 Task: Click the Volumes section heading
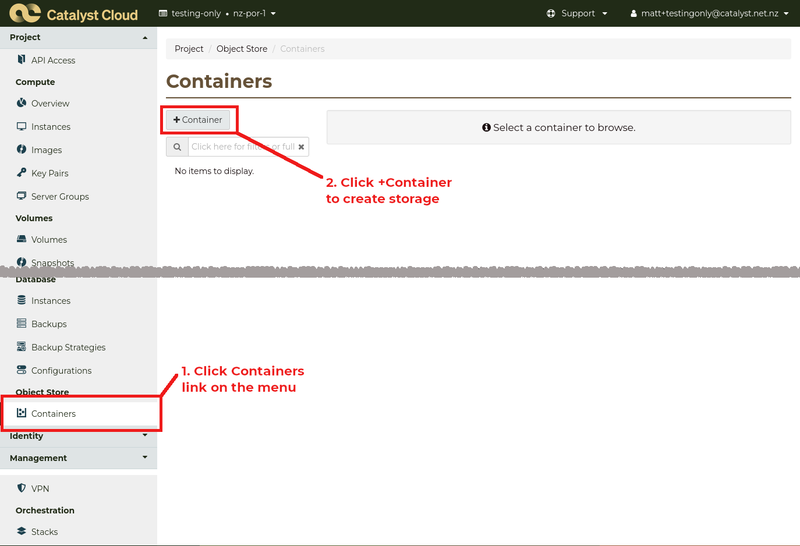34,218
